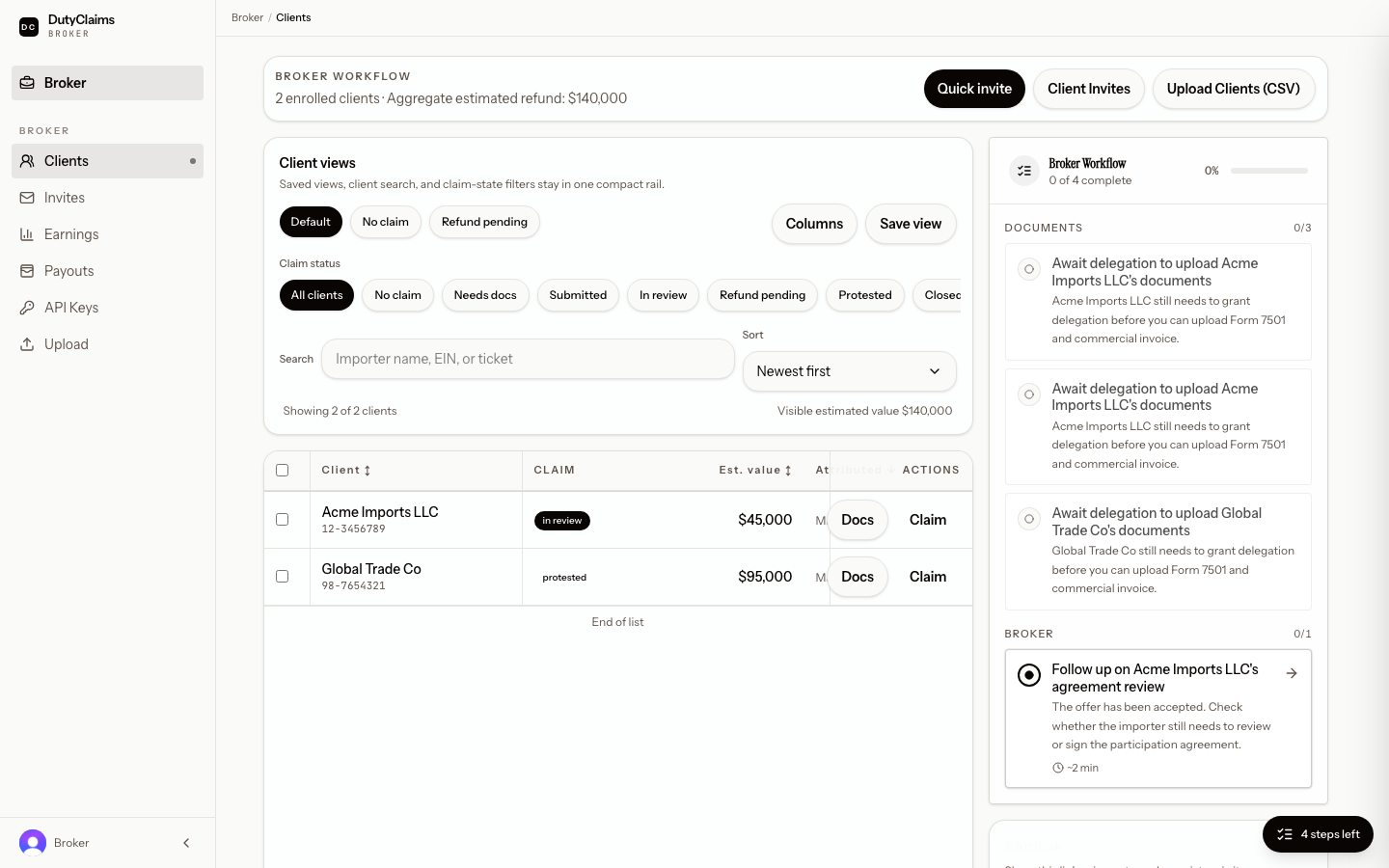
Task: Click Upload Clients (CSV) button
Action: click(x=1234, y=89)
